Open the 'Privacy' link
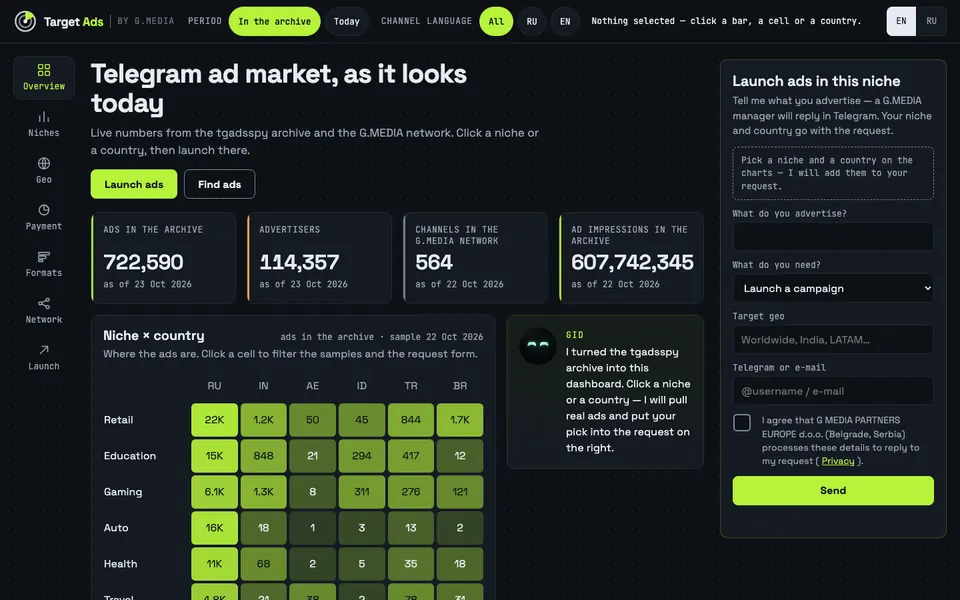This screenshot has height=600, width=960. pos(838,461)
